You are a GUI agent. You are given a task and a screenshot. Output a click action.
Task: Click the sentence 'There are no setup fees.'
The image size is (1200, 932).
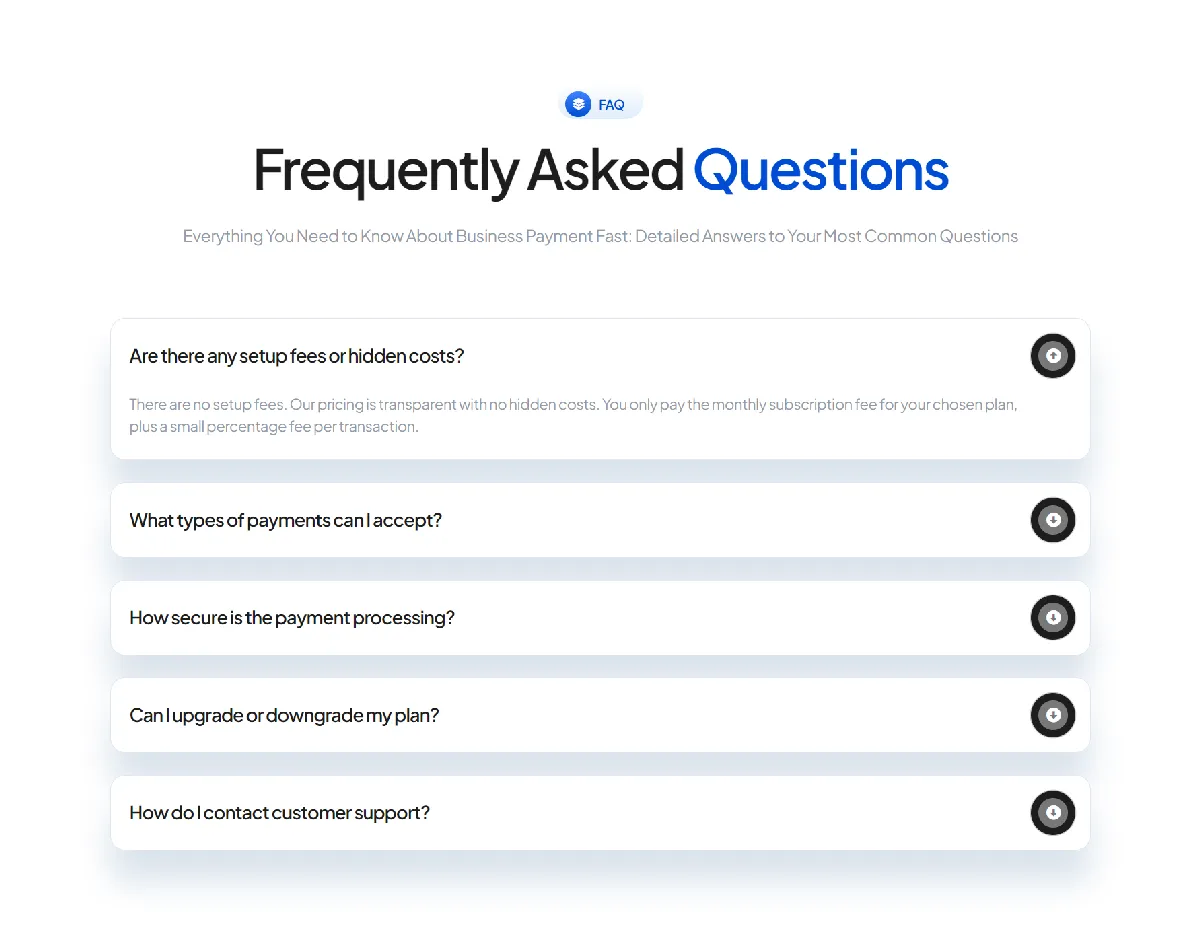pyautogui.click(x=207, y=405)
